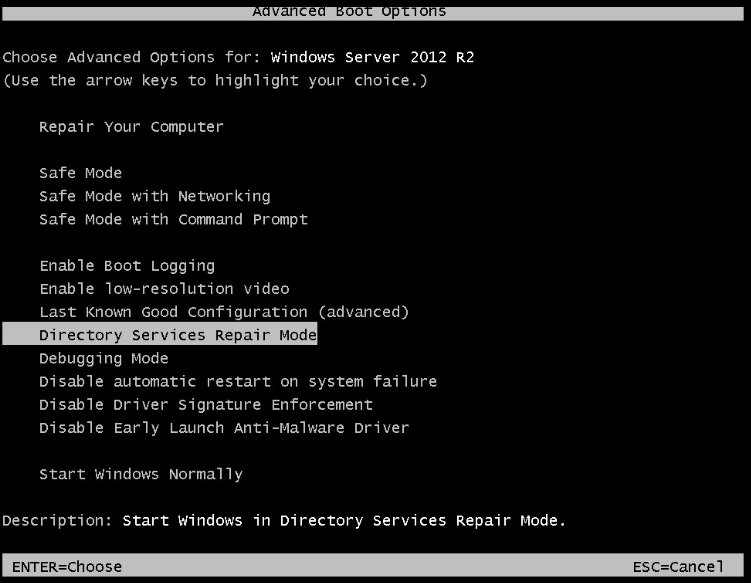Viewport: 751px width, 583px height.
Task: Click the arrow keys instruction line
Action: pyautogui.click(x=215, y=80)
